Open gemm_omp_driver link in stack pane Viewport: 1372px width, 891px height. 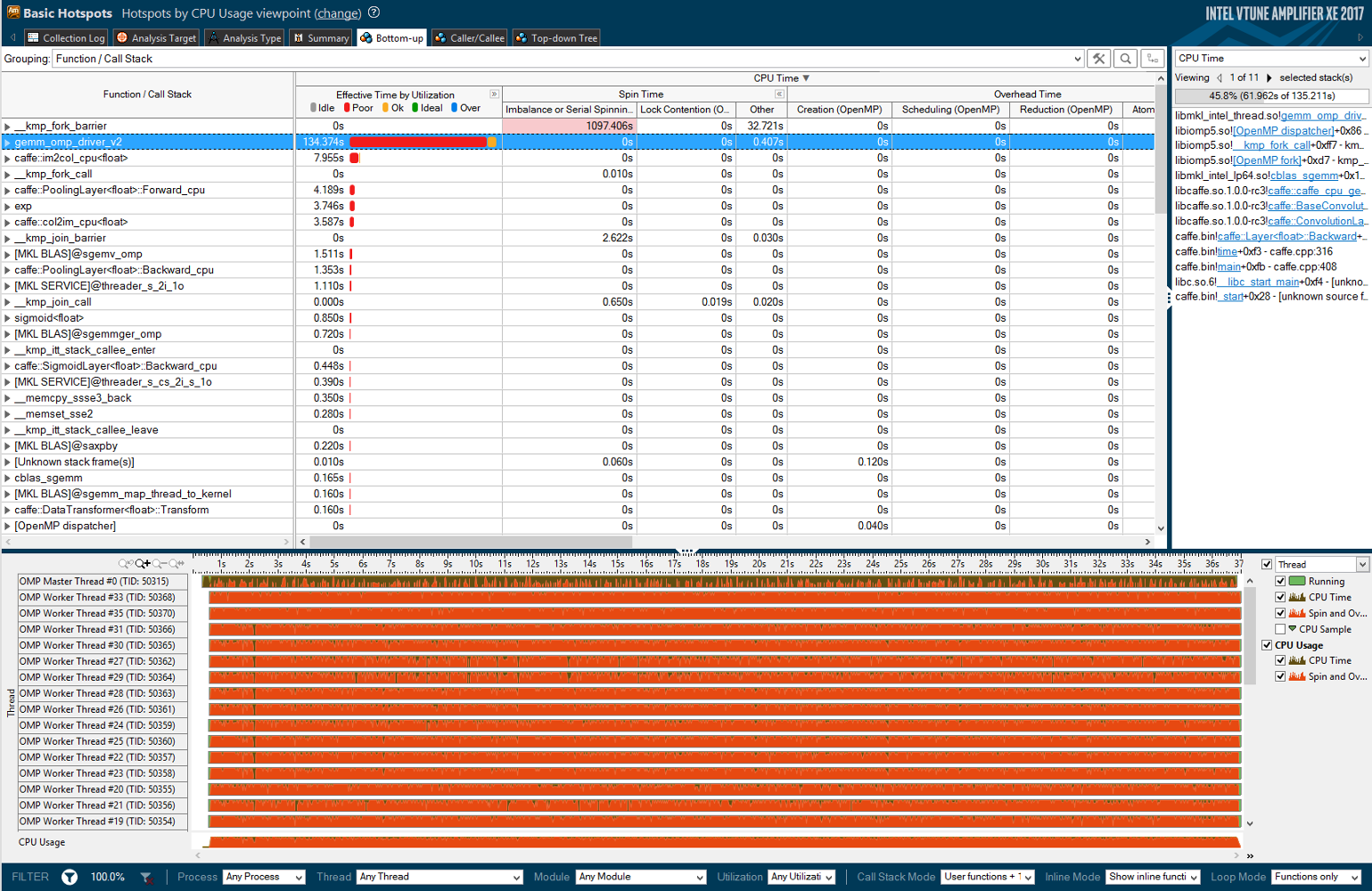[x=1322, y=116]
